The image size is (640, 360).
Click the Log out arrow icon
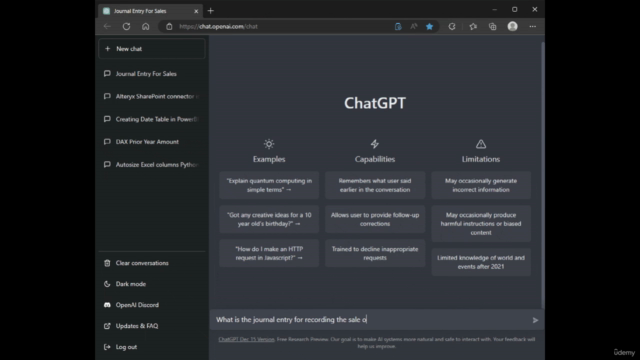click(x=107, y=347)
